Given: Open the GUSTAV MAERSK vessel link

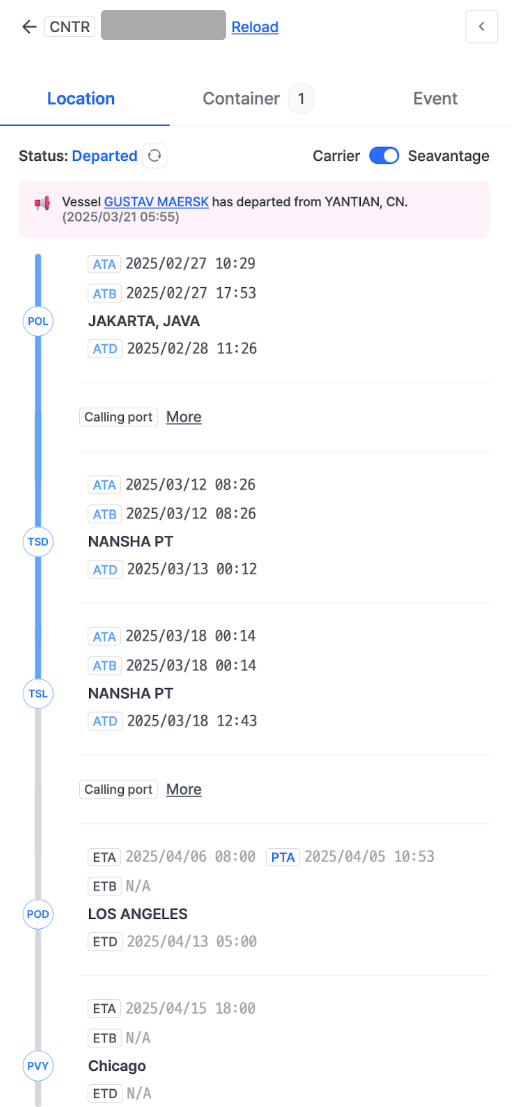Looking at the screenshot, I should pyautogui.click(x=157, y=202).
